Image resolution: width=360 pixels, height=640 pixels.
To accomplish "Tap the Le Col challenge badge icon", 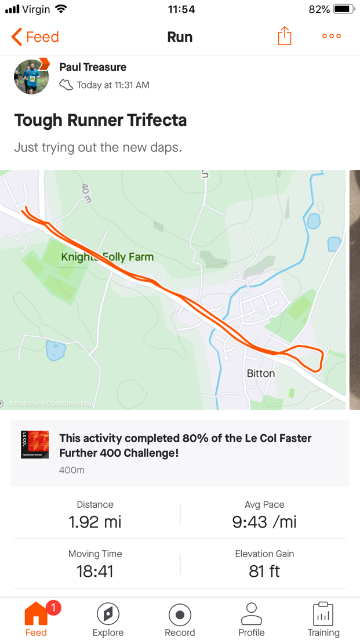I will pos(35,445).
